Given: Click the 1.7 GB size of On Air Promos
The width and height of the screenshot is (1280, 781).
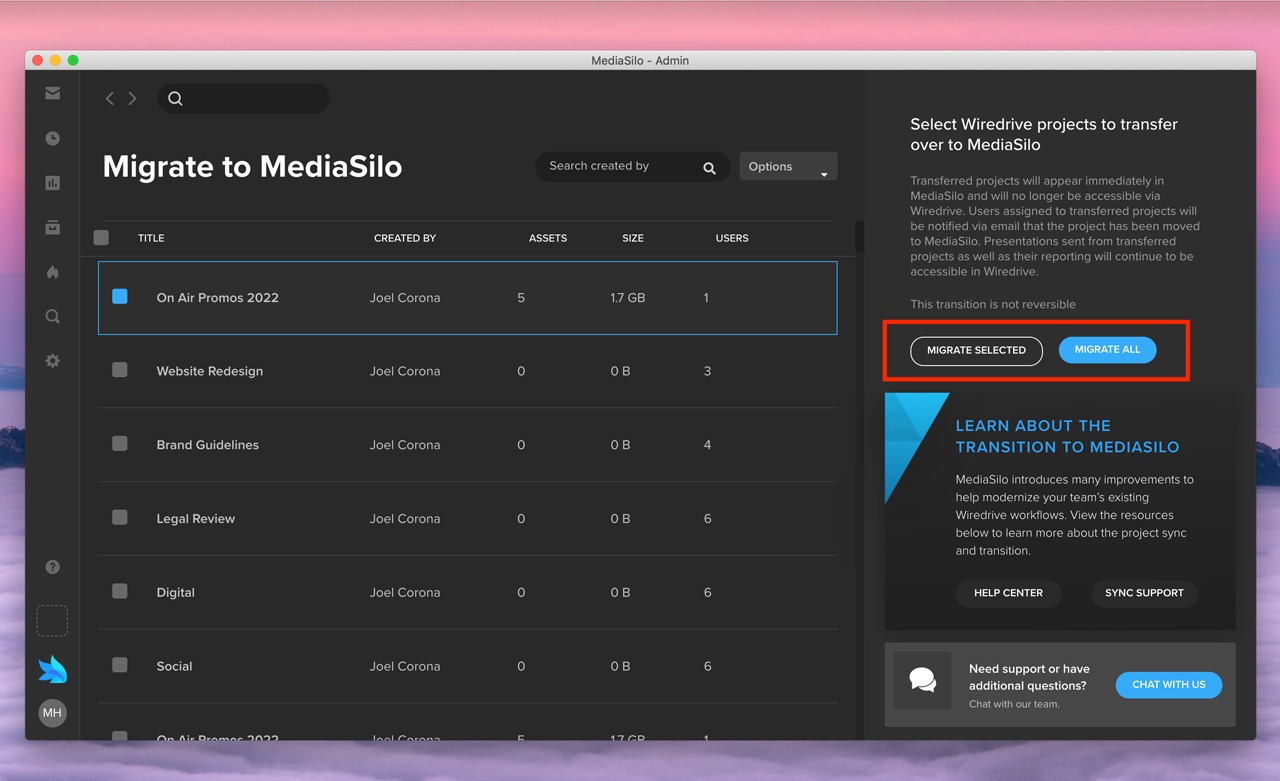Looking at the screenshot, I should click(x=628, y=298).
